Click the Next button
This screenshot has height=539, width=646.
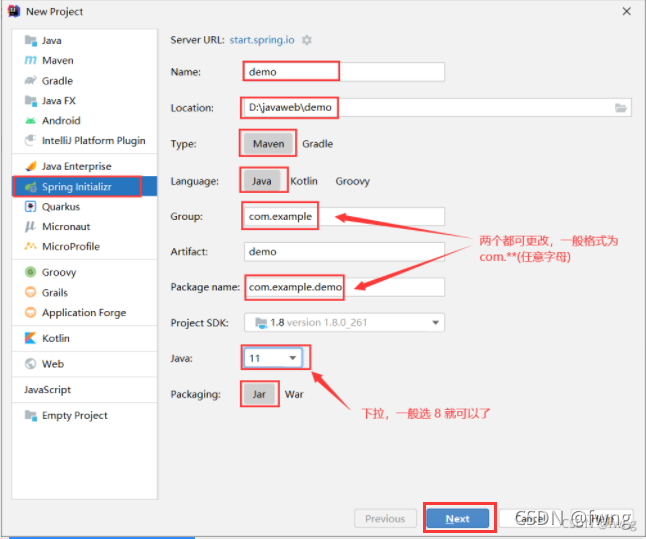tap(458, 518)
